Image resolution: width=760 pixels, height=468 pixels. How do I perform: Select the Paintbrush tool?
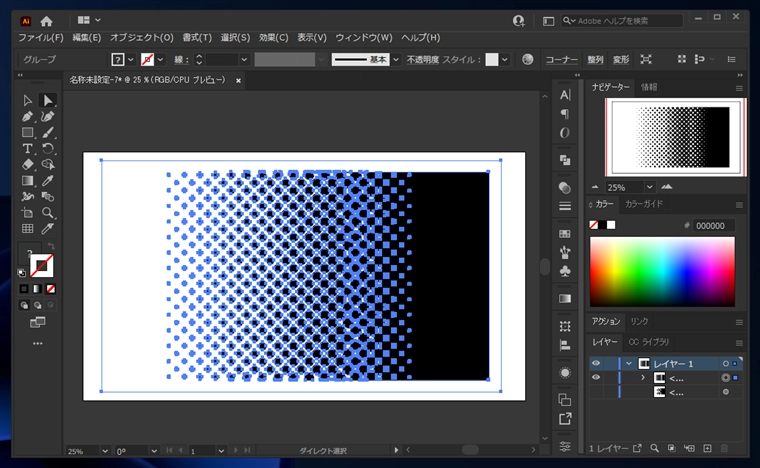(48, 132)
